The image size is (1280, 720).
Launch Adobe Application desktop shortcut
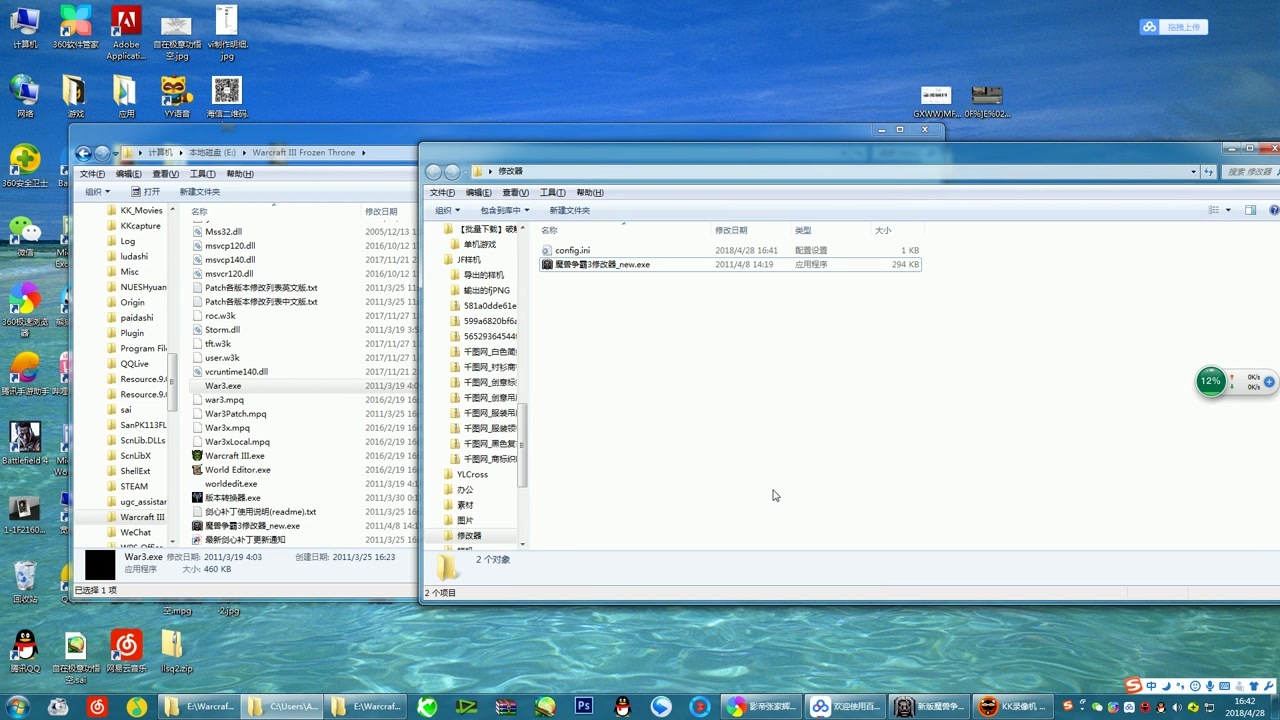126,32
